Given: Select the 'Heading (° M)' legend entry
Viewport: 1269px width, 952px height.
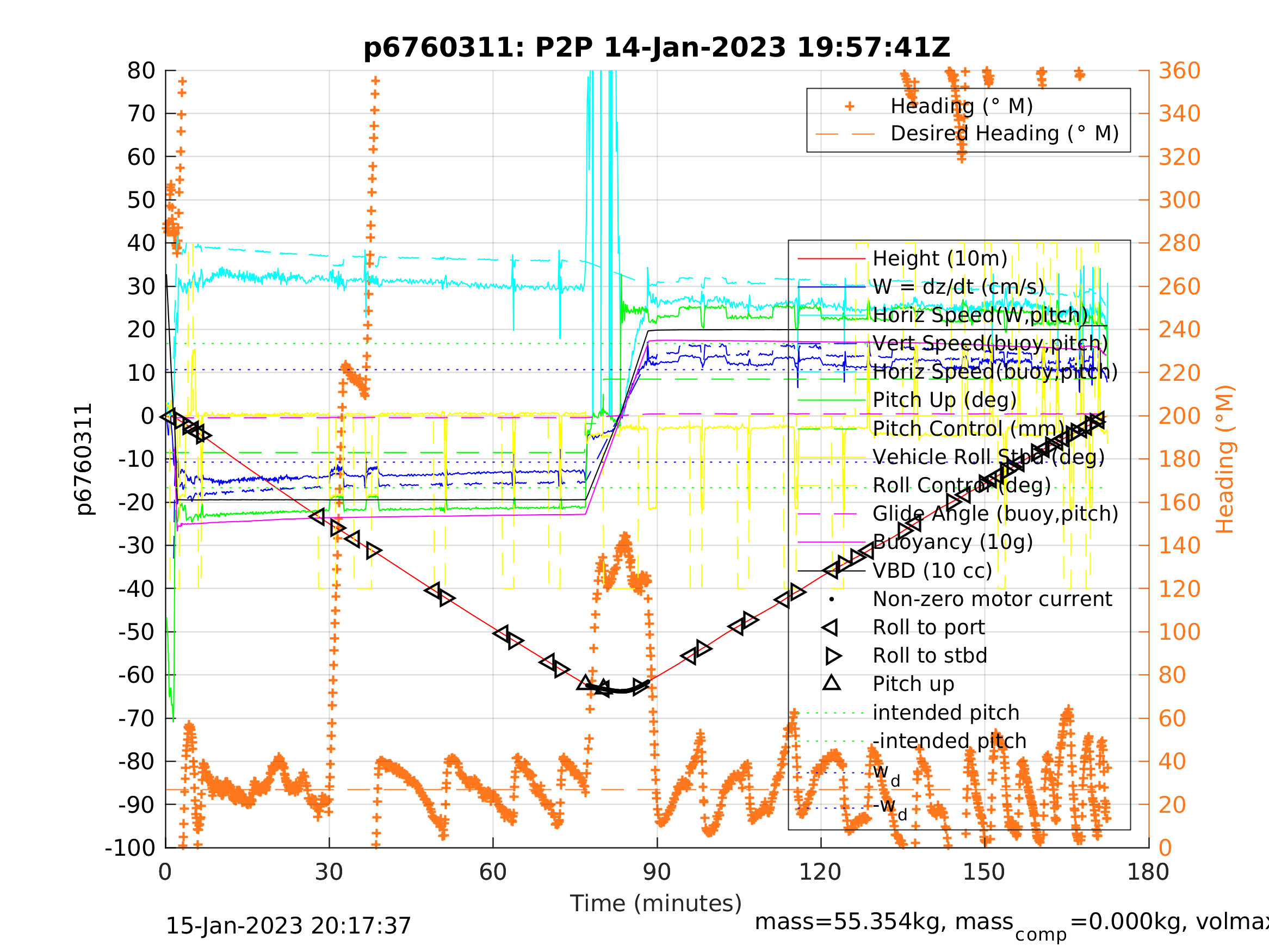Looking at the screenshot, I should click(x=962, y=106).
